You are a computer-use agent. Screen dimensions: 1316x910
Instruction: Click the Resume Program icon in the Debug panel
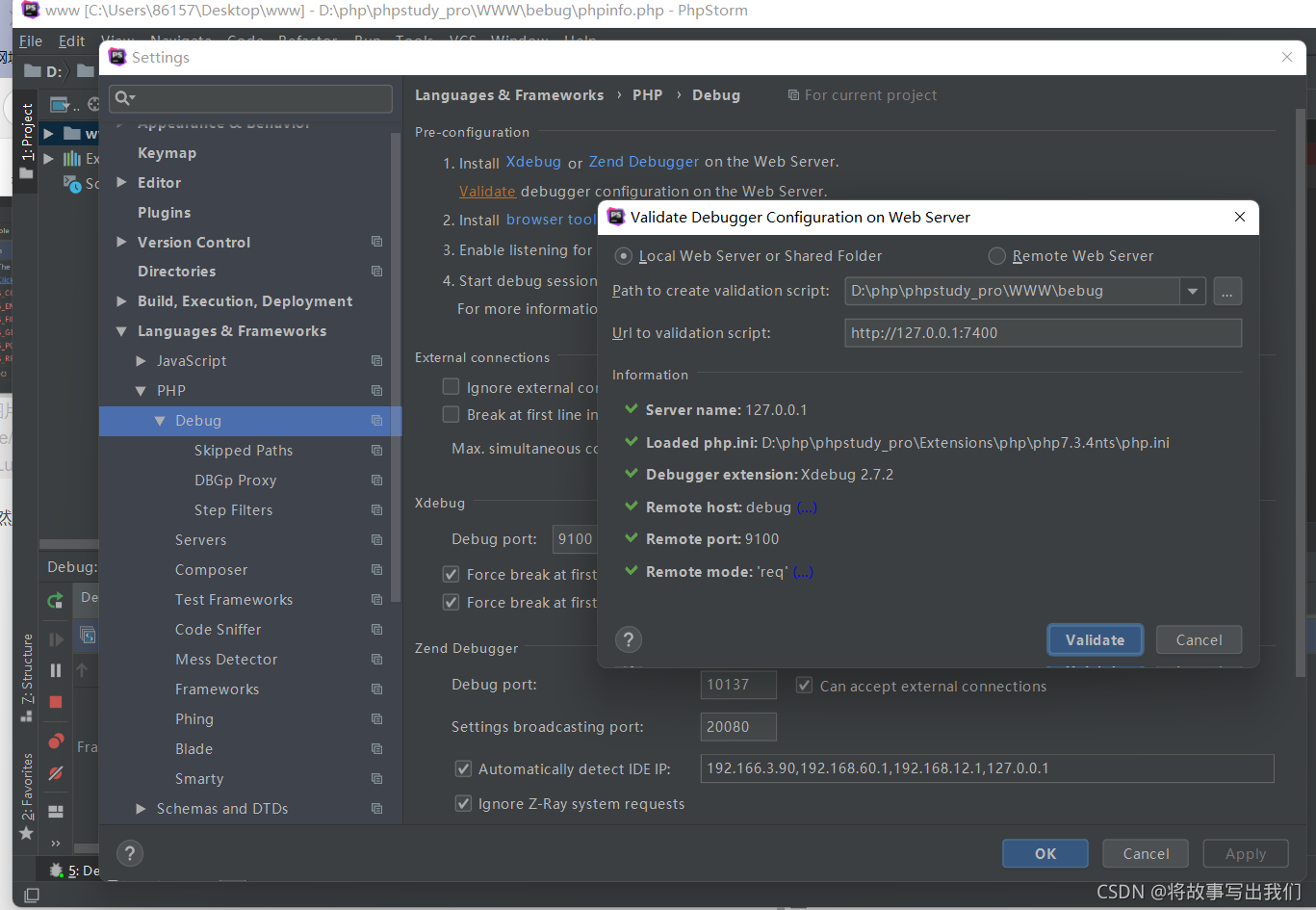tap(56, 639)
